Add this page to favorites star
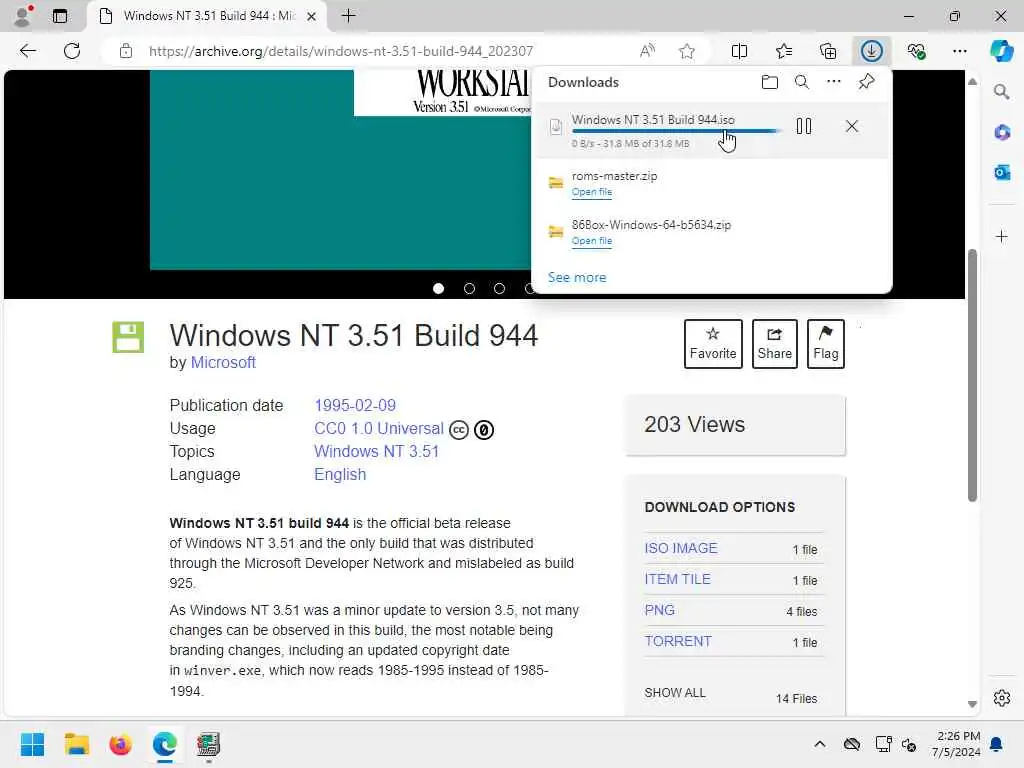 tap(686, 51)
